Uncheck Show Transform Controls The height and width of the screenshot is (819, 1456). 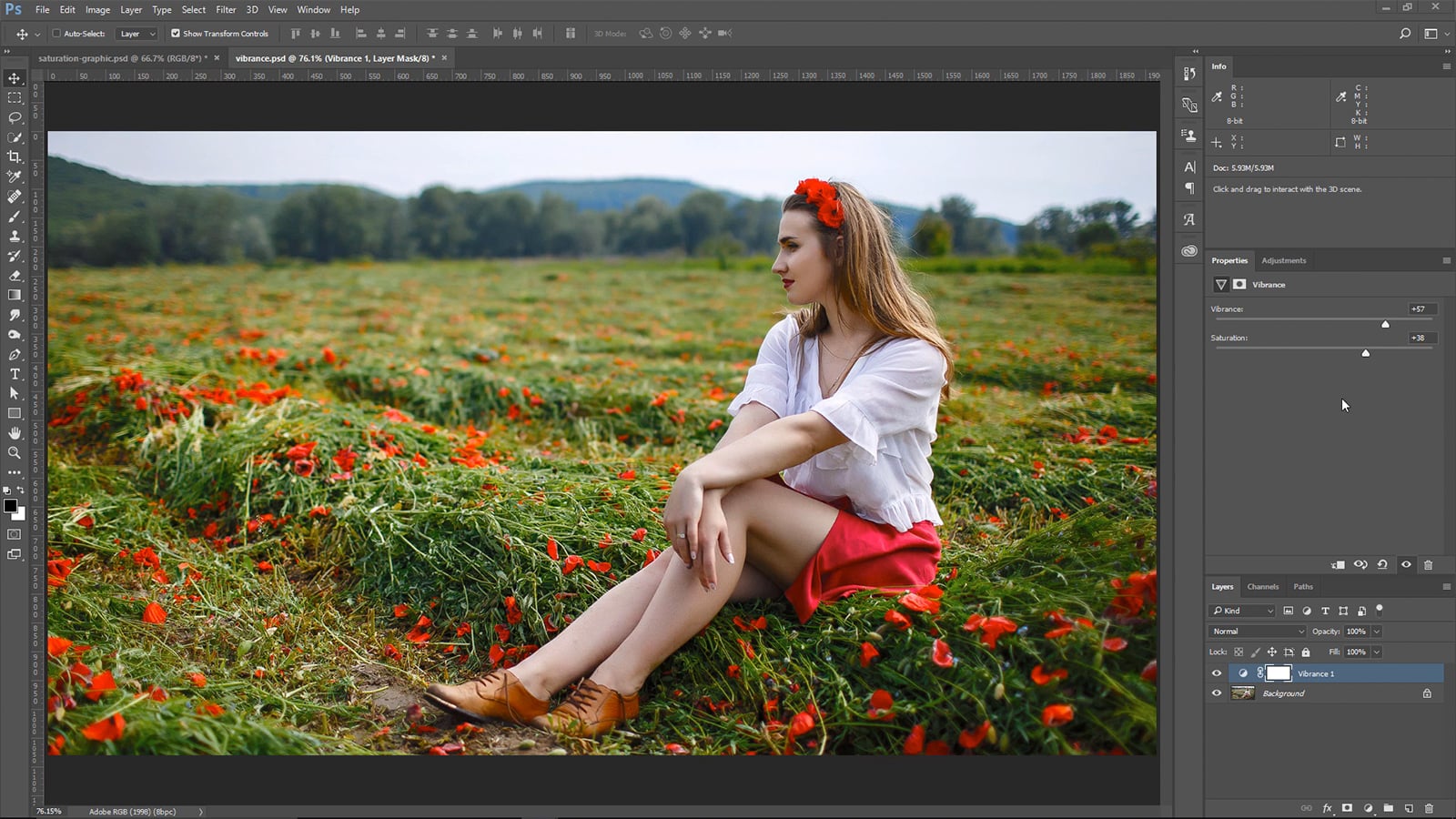pos(176,33)
